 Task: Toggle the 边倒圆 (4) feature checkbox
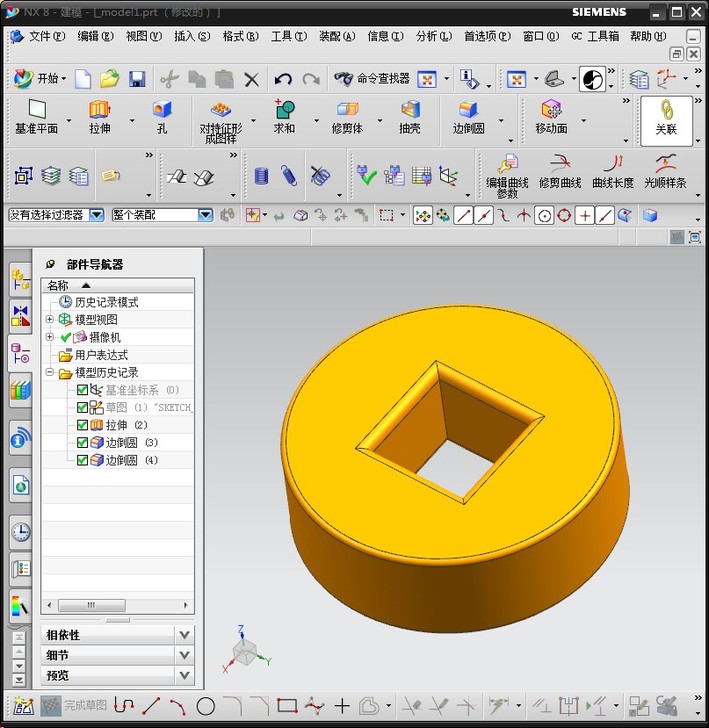pyautogui.click(x=82, y=460)
